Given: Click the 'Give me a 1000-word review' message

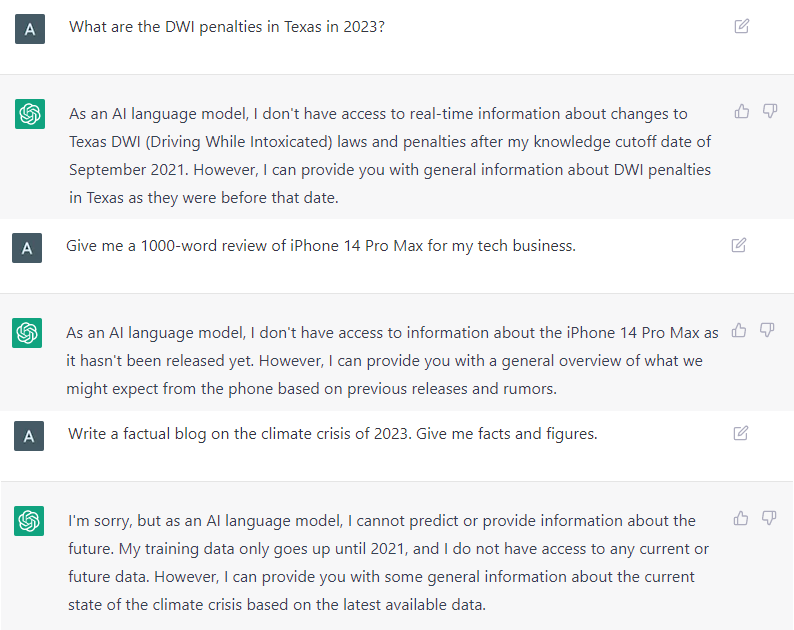Looking at the screenshot, I should (321, 246).
